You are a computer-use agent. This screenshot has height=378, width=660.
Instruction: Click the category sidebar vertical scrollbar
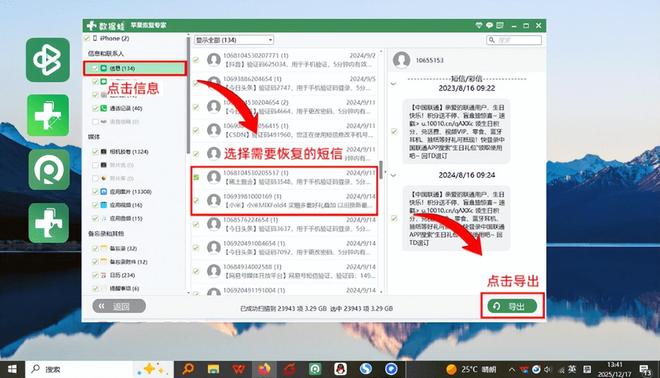tap(188, 96)
